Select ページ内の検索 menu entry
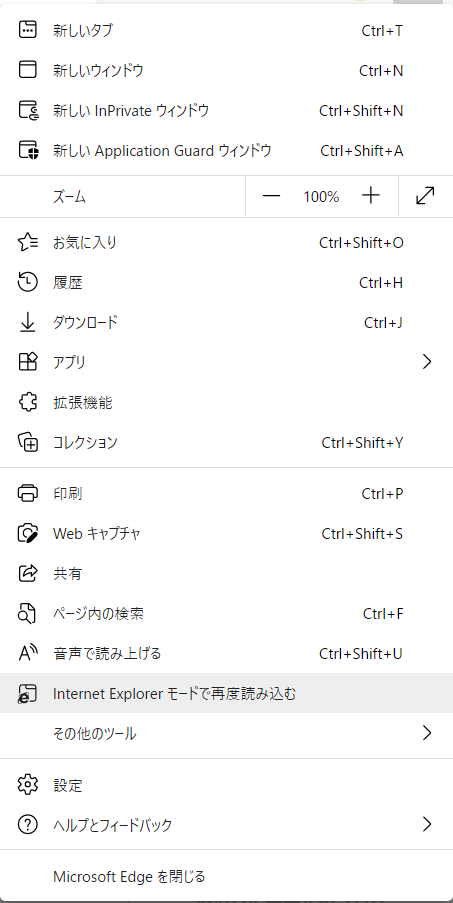Viewport: 453px width, 903px height. pos(226,614)
